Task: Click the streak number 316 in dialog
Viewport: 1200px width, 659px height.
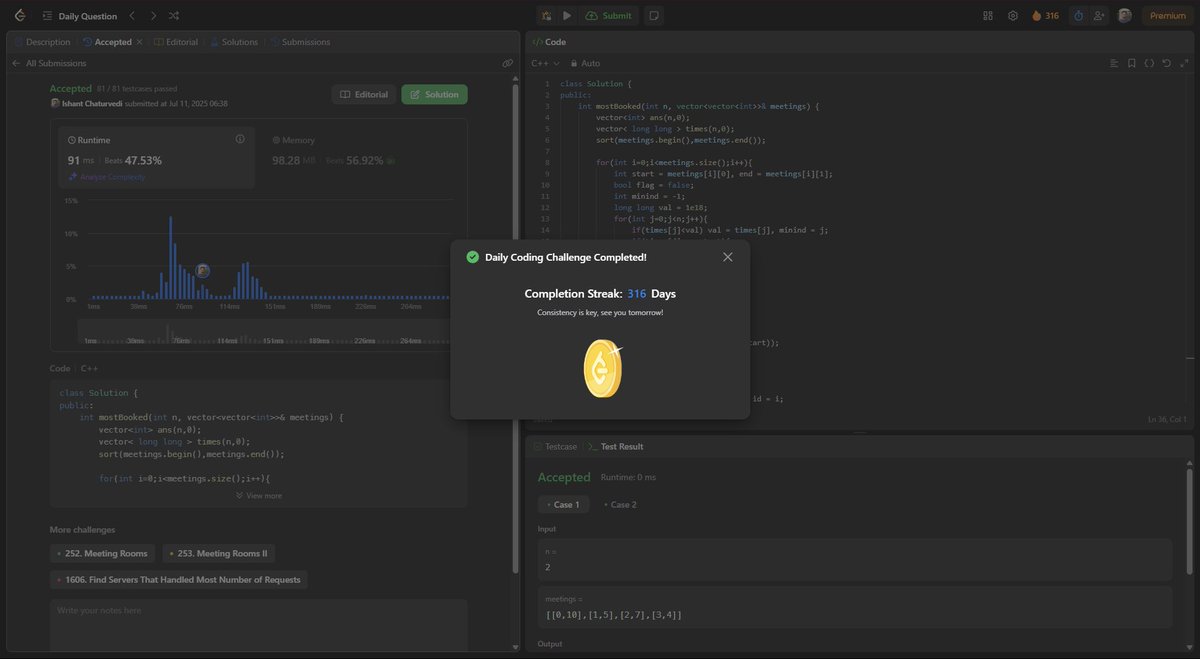Action: click(x=637, y=294)
